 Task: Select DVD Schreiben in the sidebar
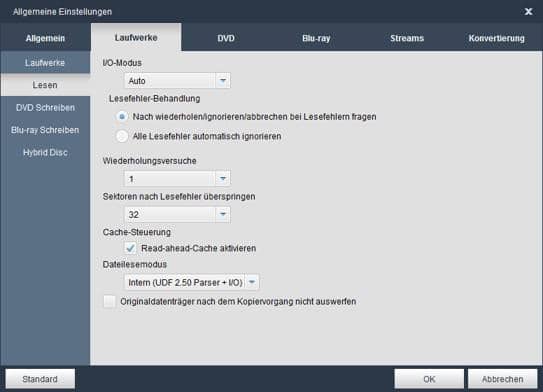click(x=45, y=108)
